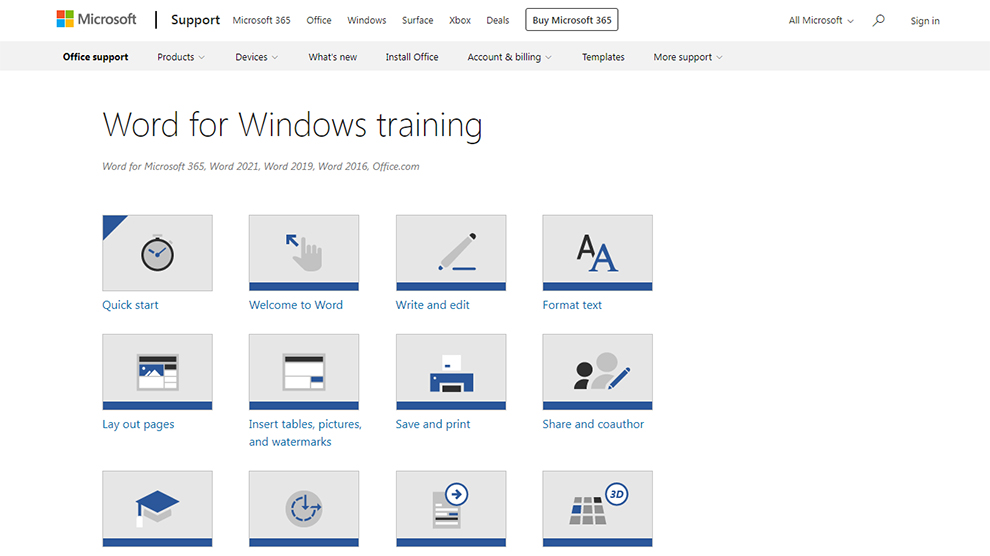The height and width of the screenshot is (556, 990).
Task: Open the 3D grid tile
Action: click(597, 509)
